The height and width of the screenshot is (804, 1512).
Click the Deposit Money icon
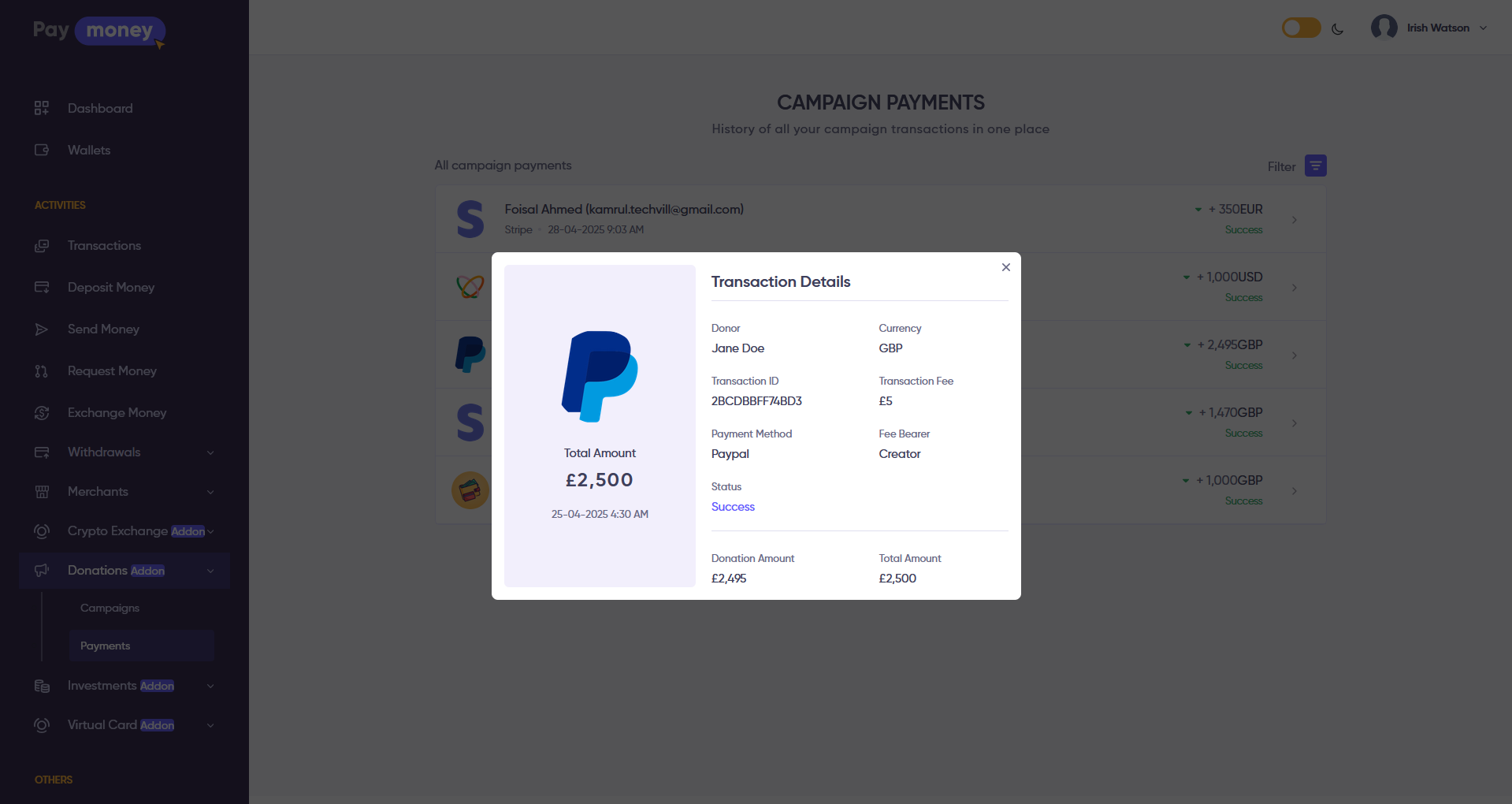[42, 287]
